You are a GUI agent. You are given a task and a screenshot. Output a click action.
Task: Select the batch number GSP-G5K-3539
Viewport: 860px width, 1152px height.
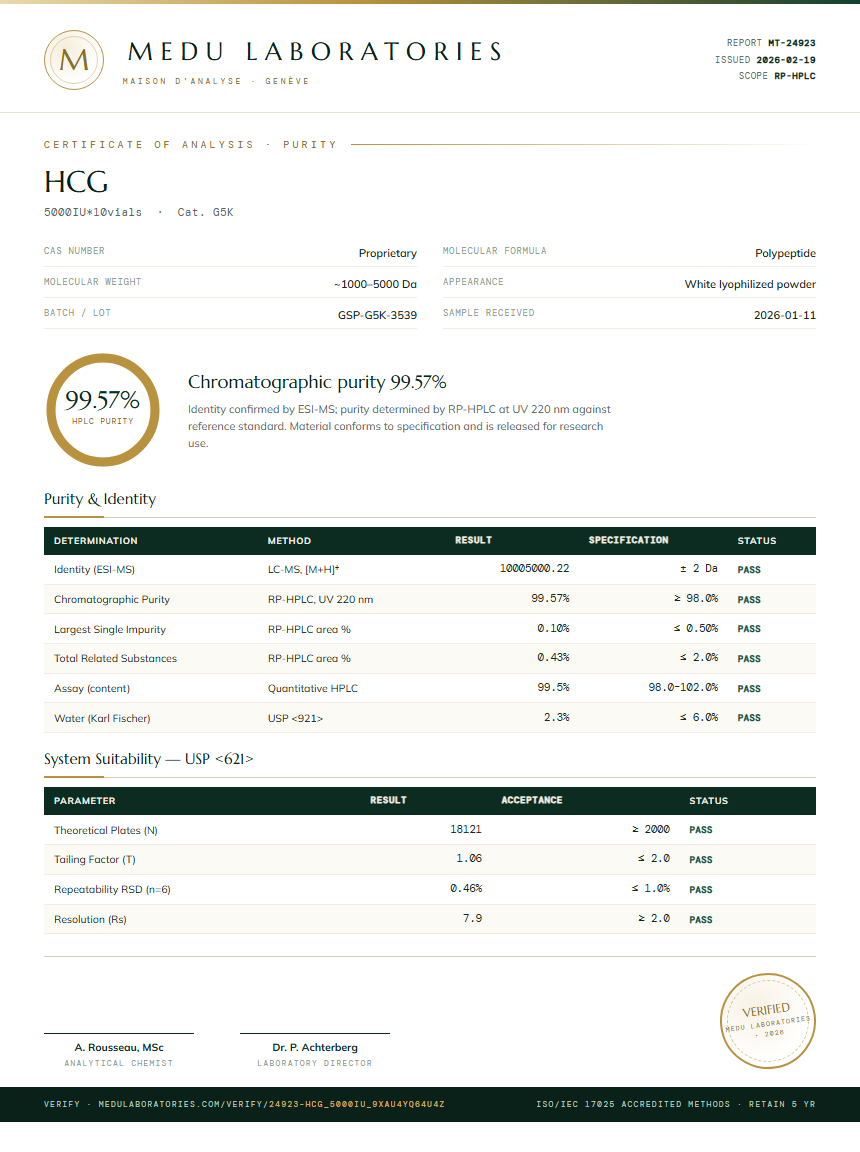tap(377, 315)
